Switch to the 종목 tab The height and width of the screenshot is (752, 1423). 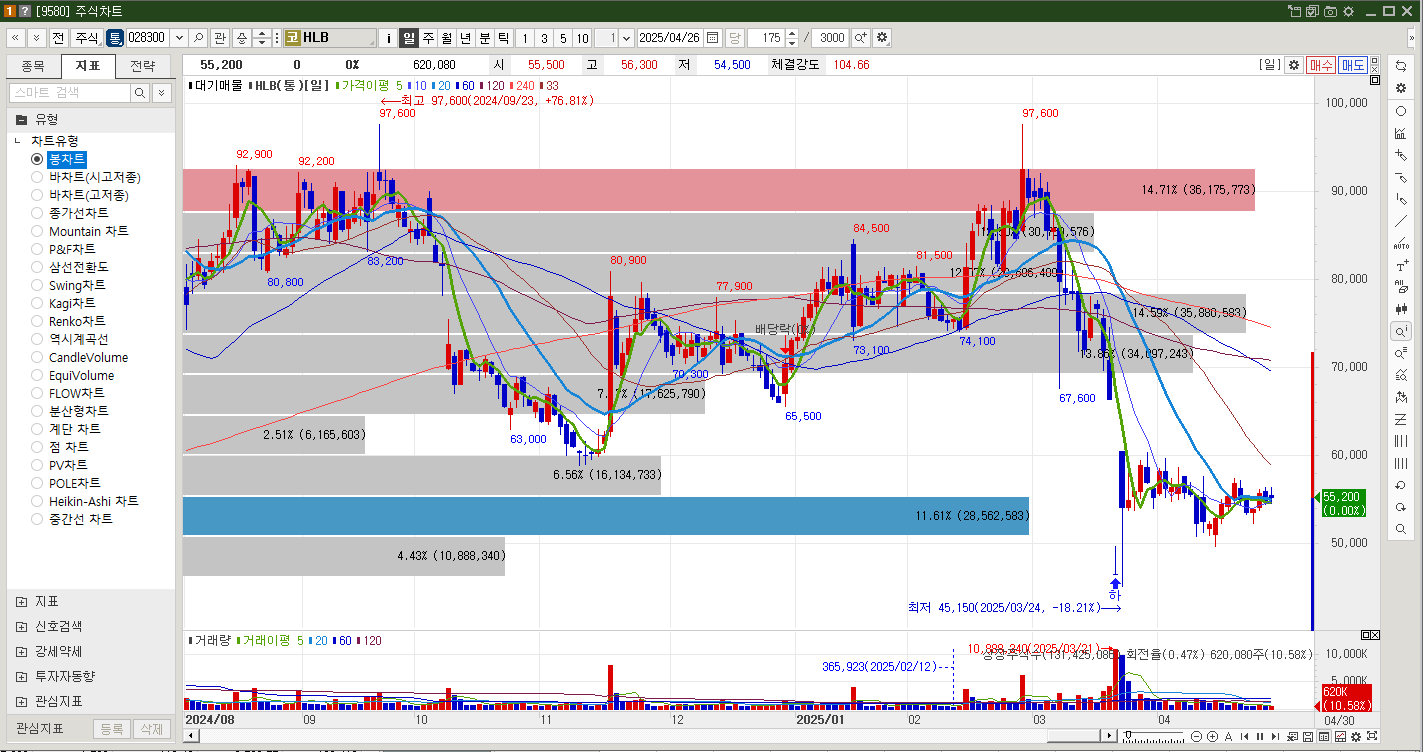[33, 66]
